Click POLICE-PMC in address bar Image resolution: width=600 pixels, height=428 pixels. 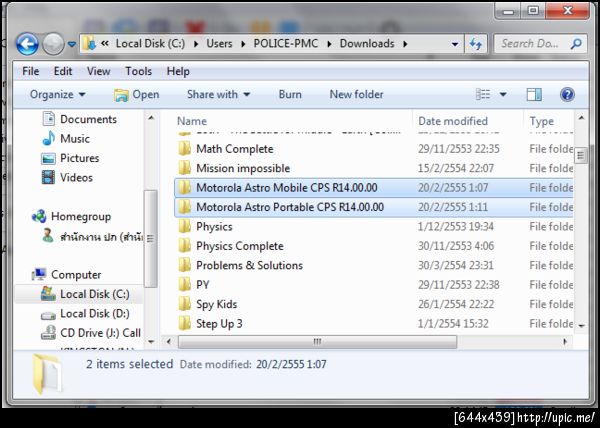point(285,44)
